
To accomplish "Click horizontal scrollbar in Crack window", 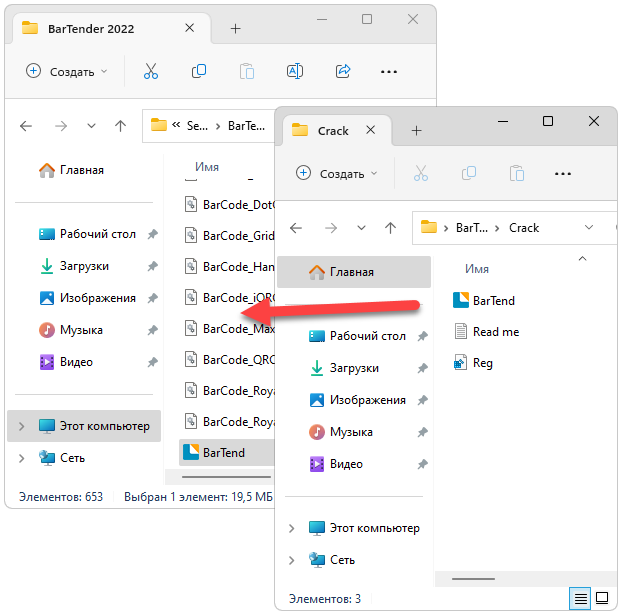I will point(473,579).
